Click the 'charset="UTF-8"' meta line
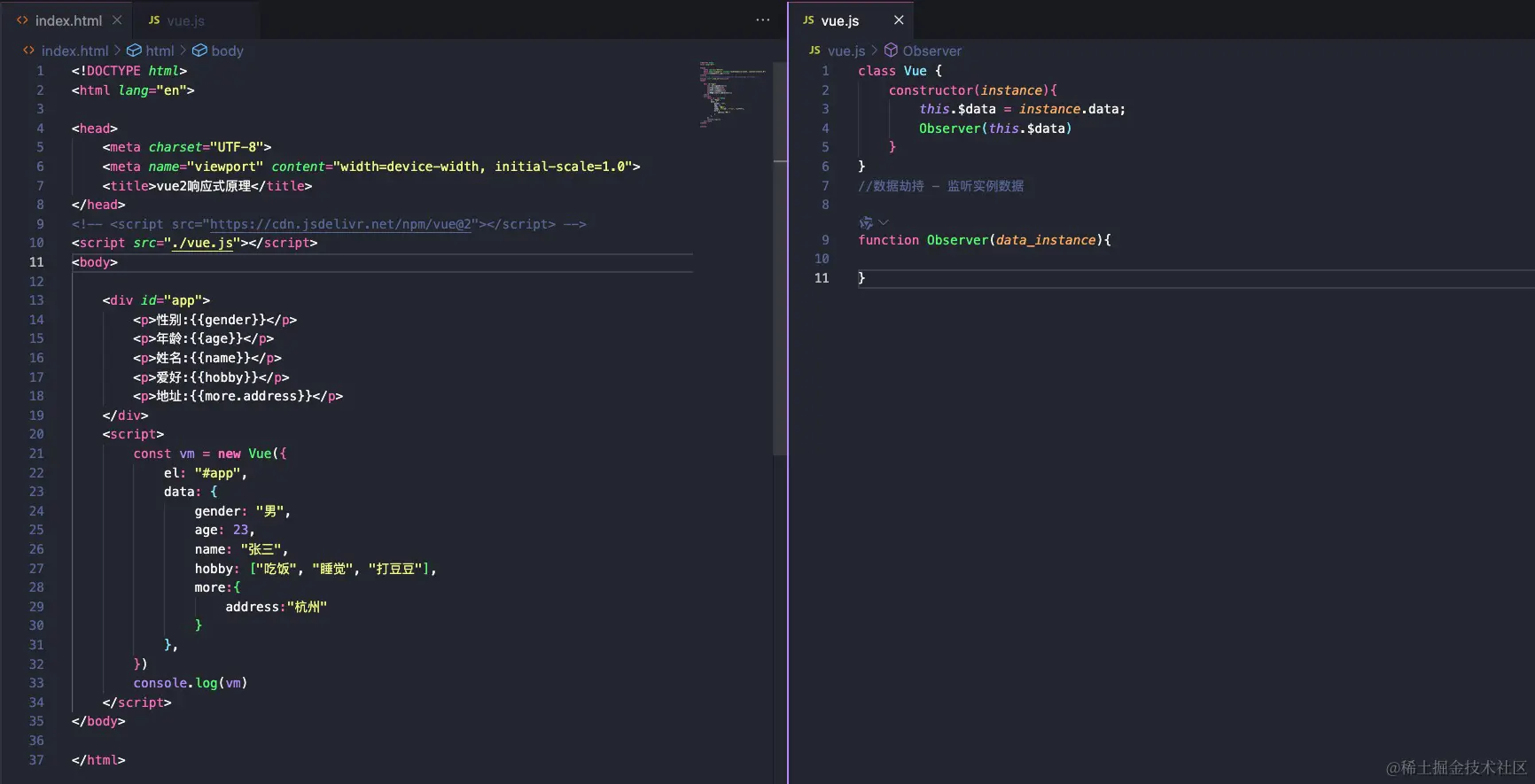 point(187,147)
